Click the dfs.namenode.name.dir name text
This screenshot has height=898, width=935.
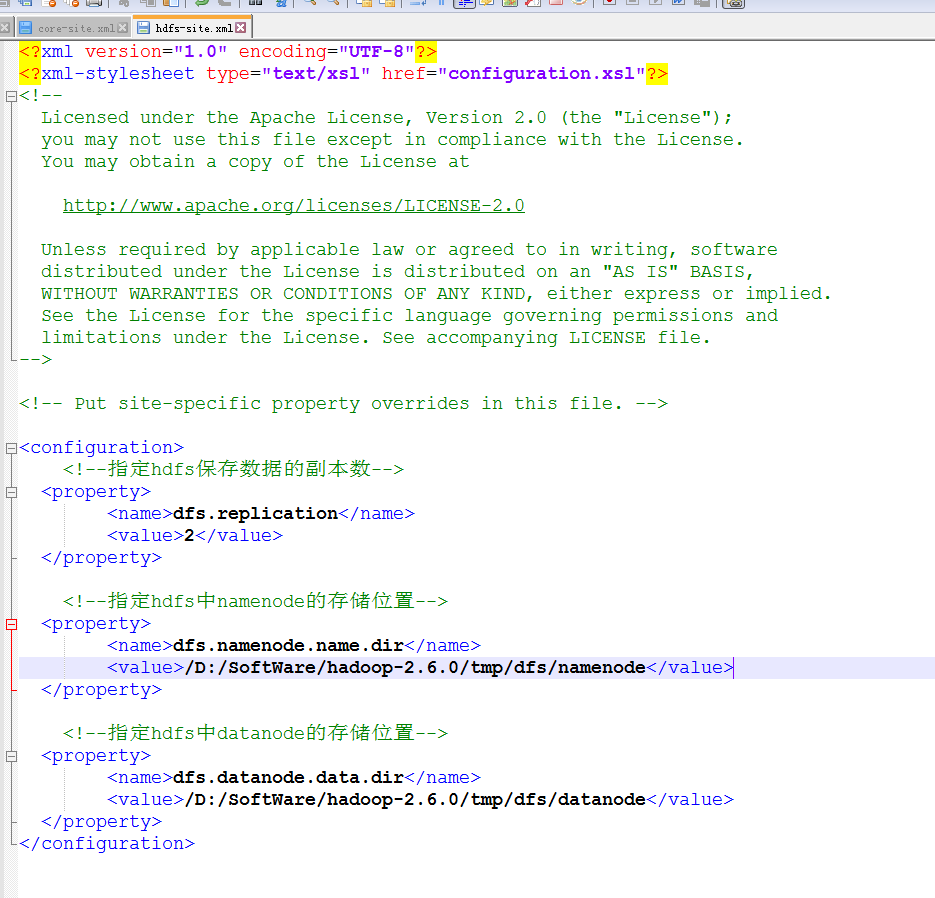coord(288,646)
